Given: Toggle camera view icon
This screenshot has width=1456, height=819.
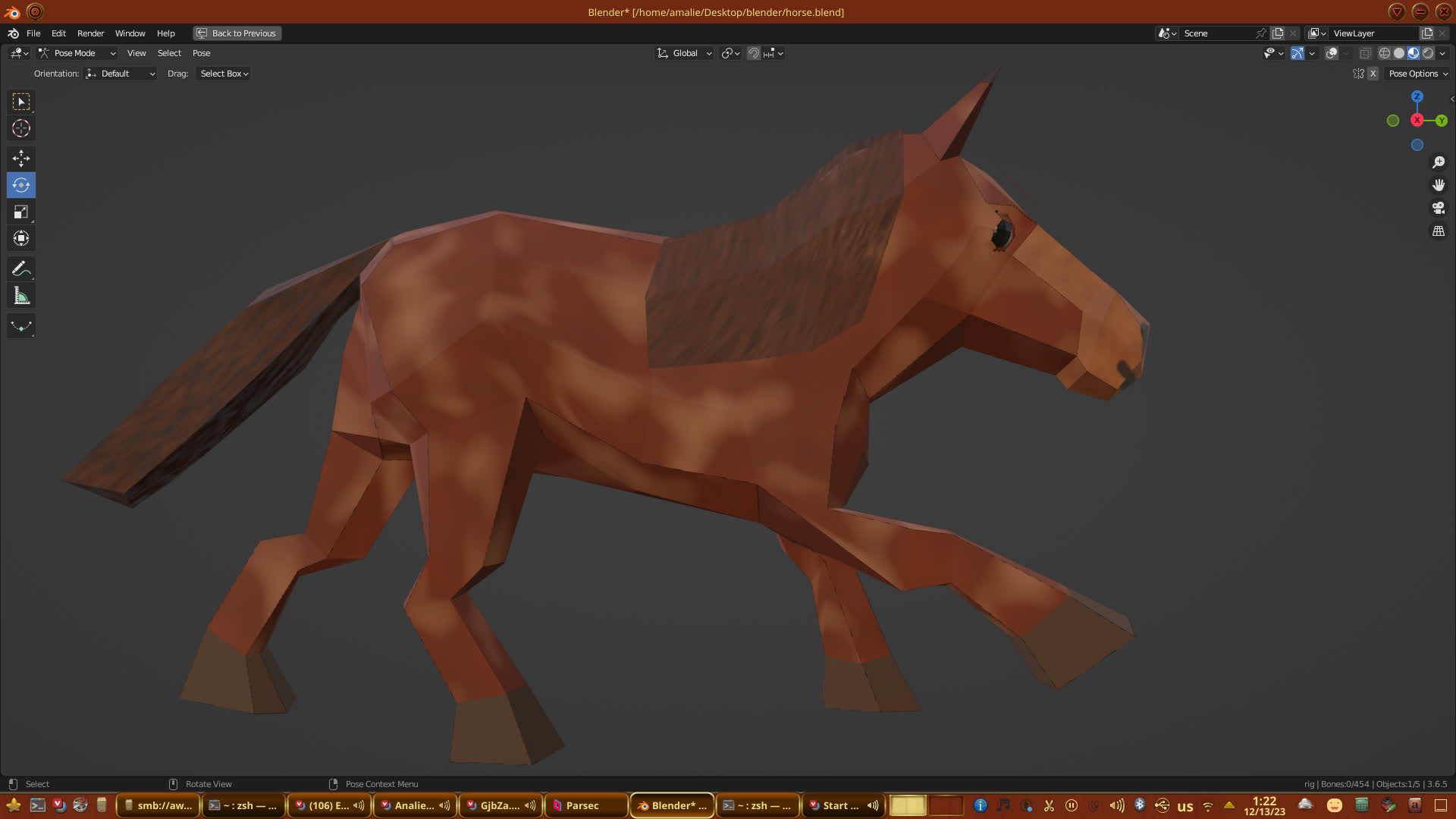Looking at the screenshot, I should tap(1438, 208).
